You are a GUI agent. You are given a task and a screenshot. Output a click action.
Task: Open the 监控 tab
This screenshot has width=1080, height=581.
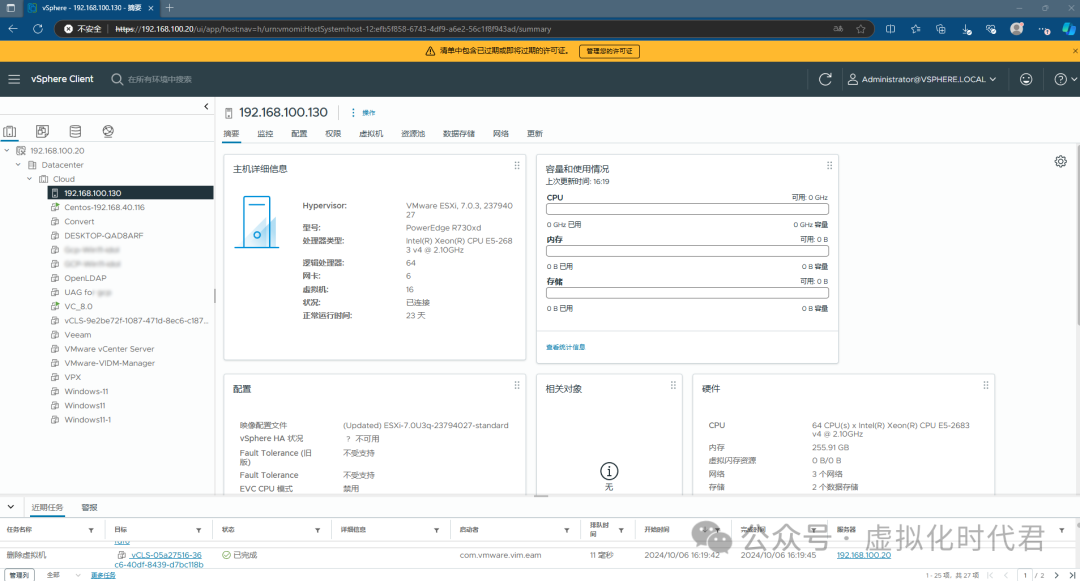coord(265,134)
